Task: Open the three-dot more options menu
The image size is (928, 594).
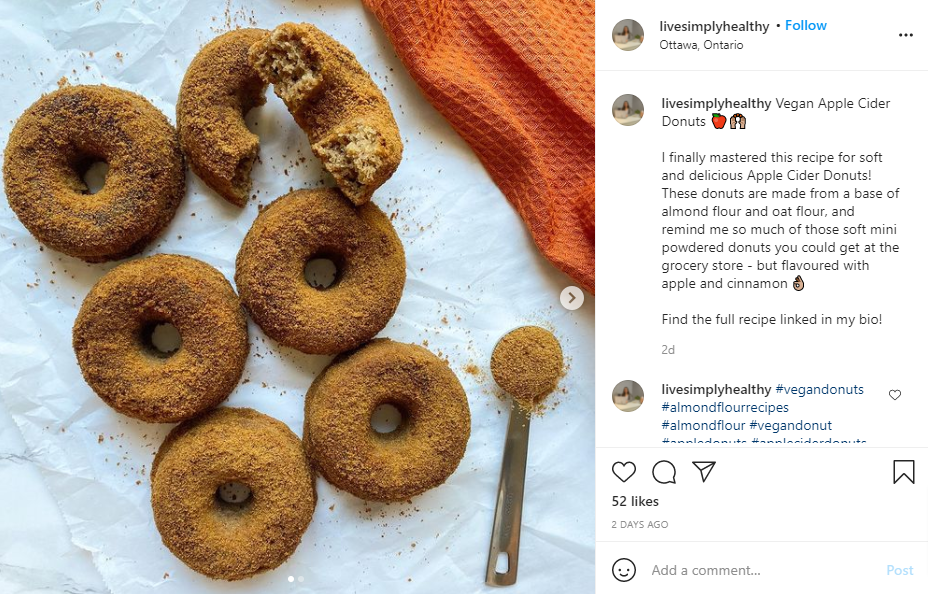Action: pos(906,35)
